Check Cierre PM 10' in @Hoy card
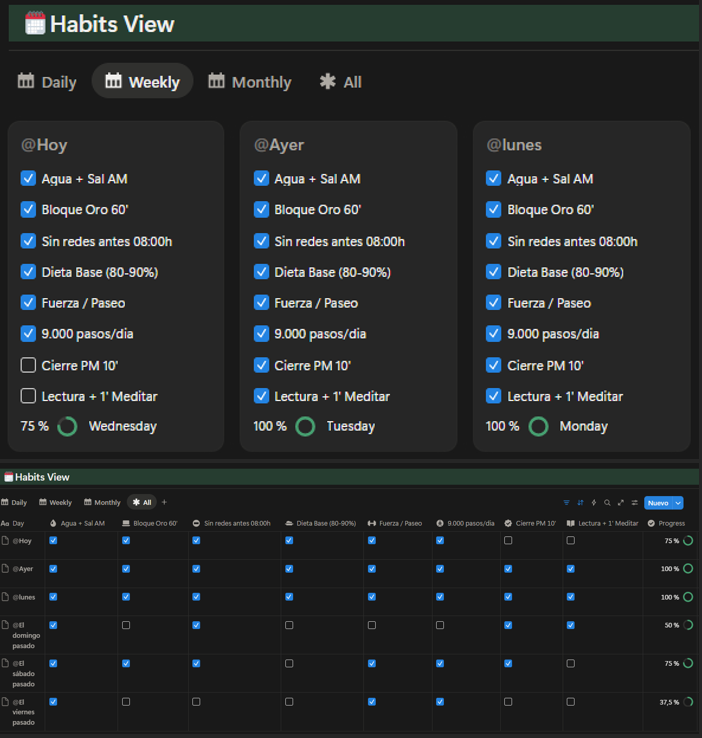This screenshot has width=702, height=738. pyautogui.click(x=28, y=365)
